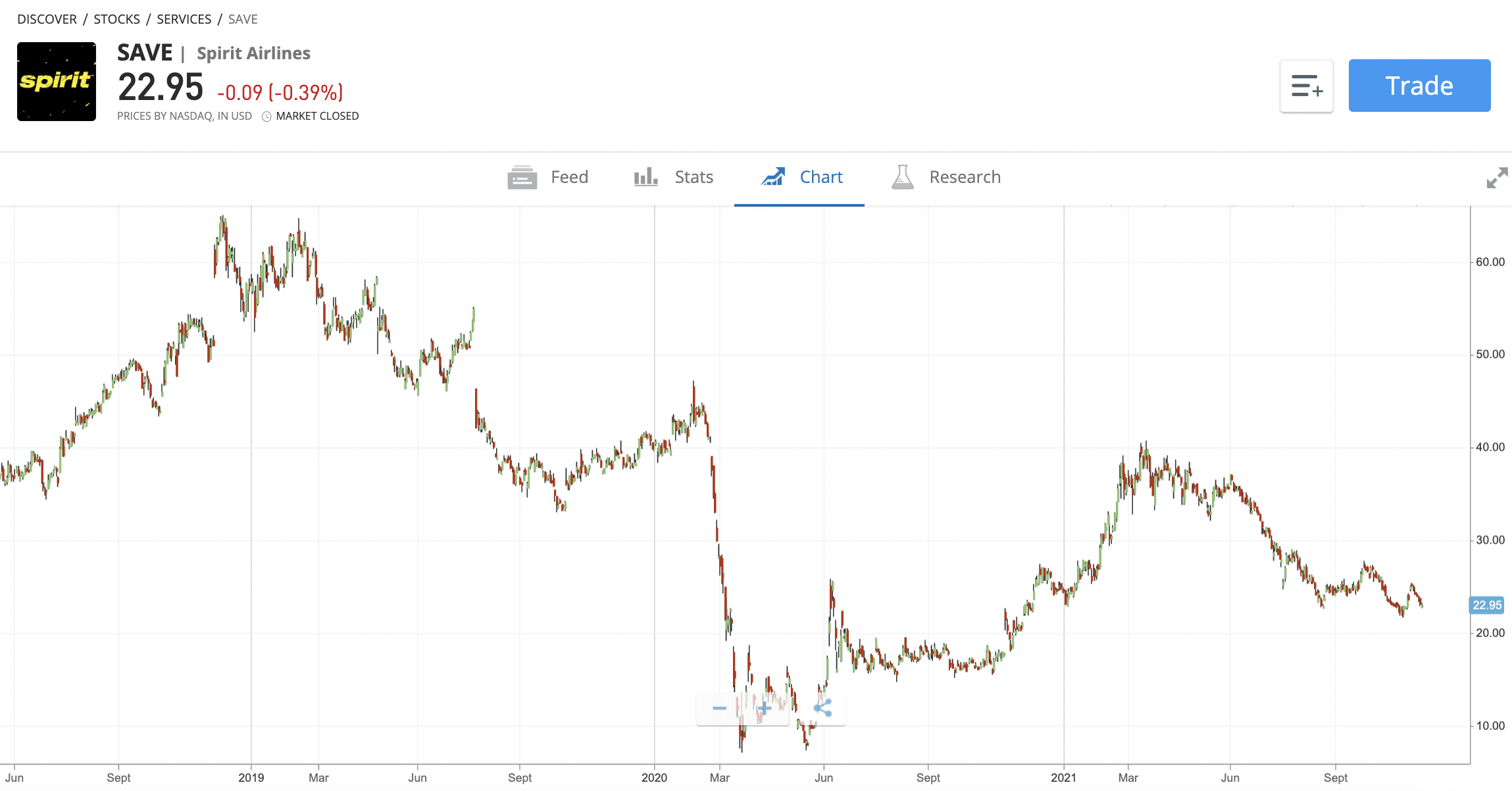This screenshot has height=791, width=1512.
Task: Click the 22.95 current price label on axis
Action: 1486,605
